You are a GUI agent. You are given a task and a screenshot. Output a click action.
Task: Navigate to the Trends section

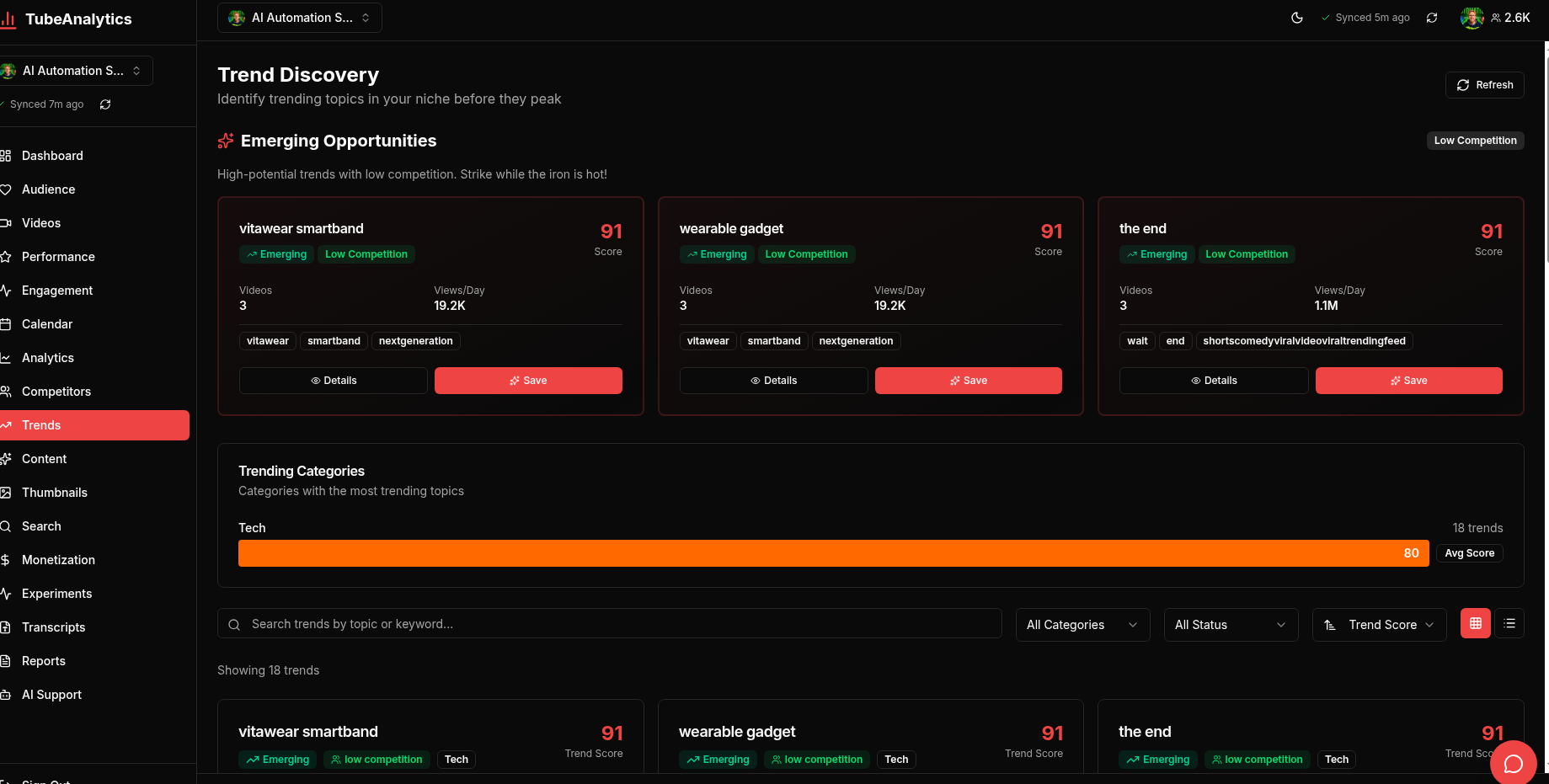[44, 424]
